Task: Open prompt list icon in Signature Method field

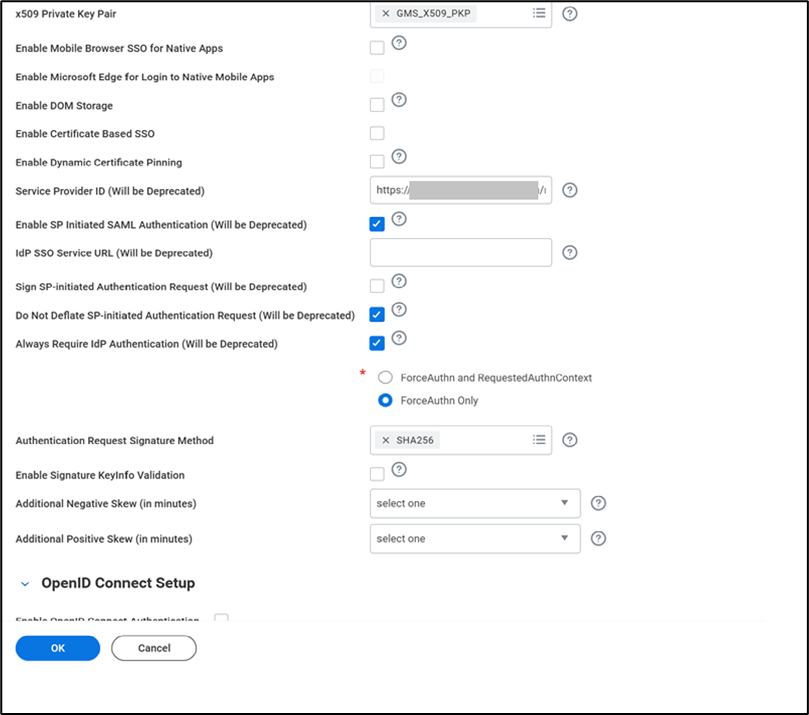Action: click(539, 439)
